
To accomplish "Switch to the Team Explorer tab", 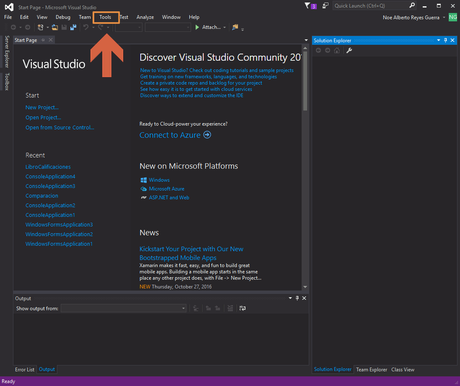I will 371,369.
